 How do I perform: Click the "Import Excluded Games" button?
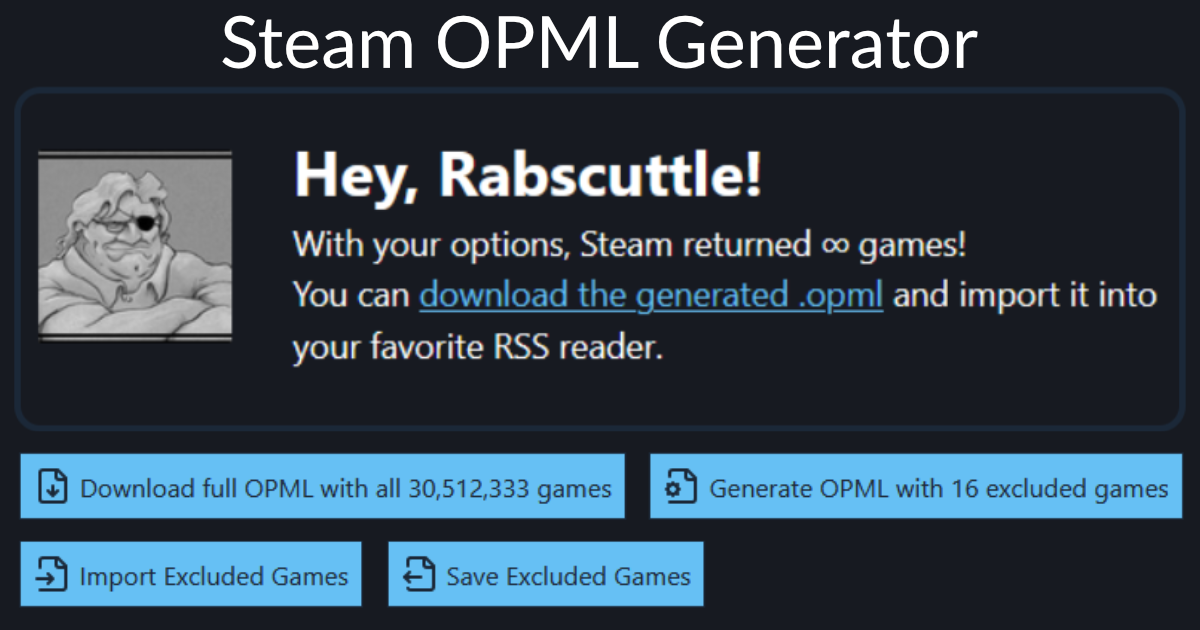point(190,574)
